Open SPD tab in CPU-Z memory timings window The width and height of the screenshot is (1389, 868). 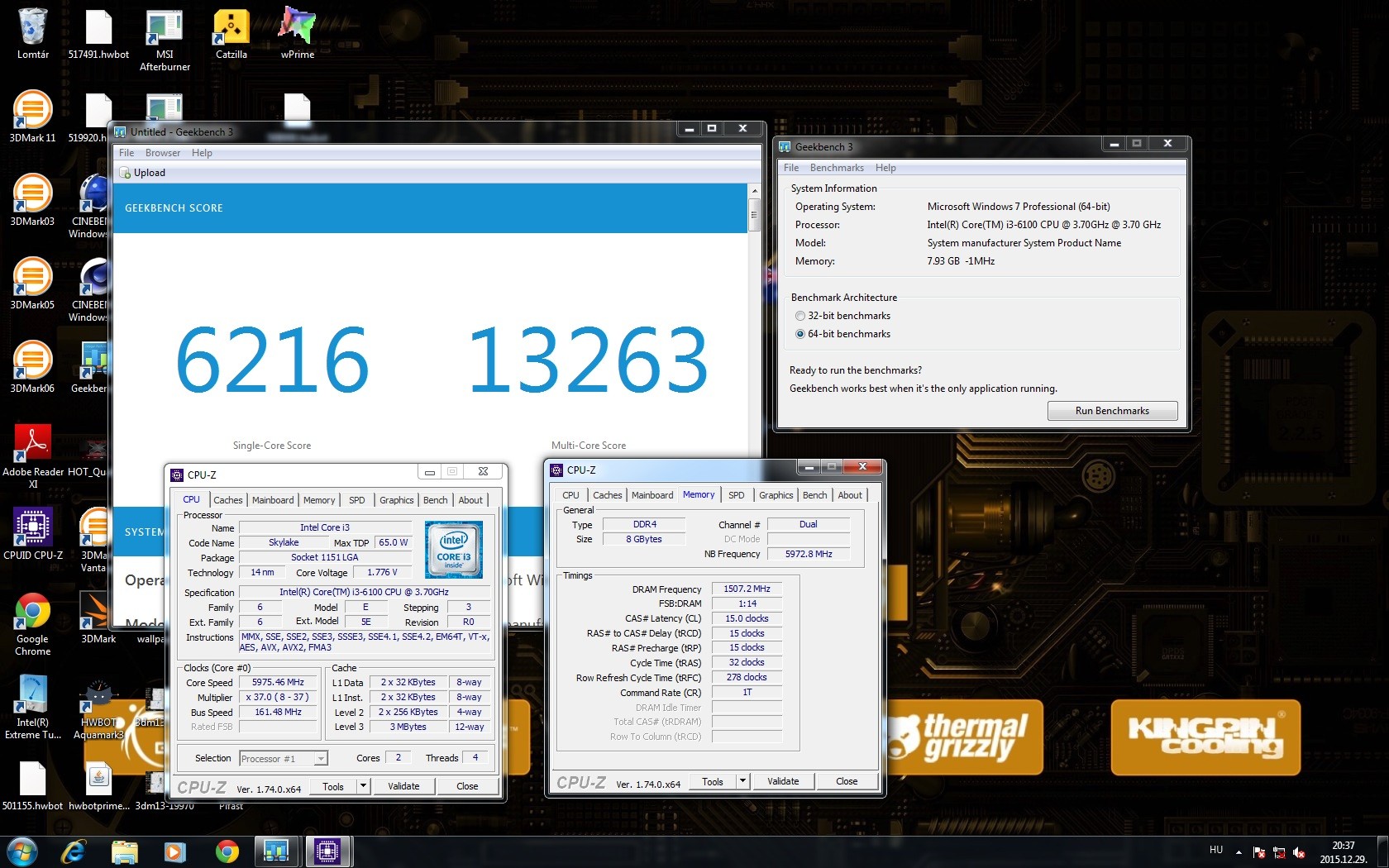(x=737, y=495)
